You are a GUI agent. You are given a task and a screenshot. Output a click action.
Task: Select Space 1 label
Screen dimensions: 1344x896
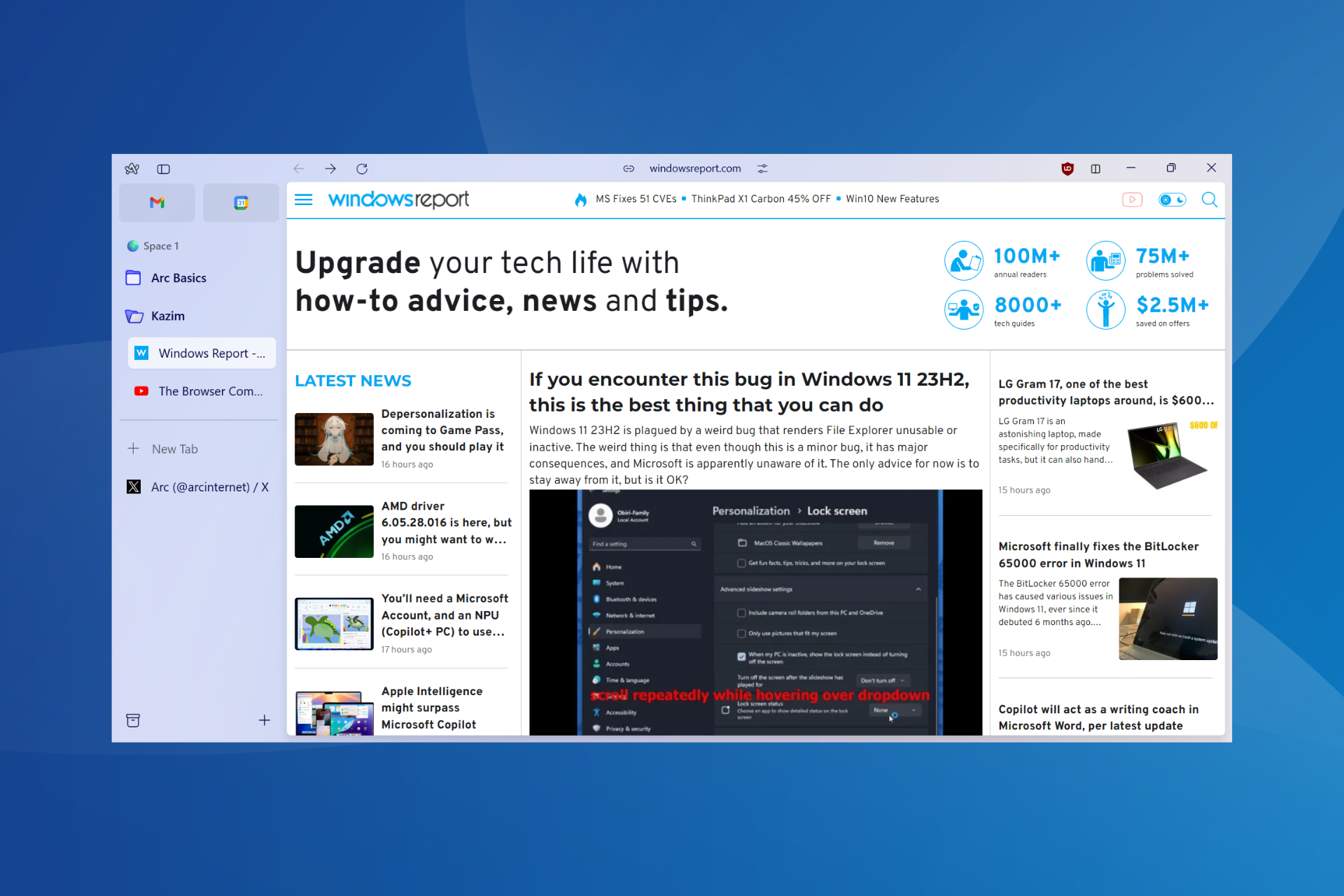(x=161, y=246)
